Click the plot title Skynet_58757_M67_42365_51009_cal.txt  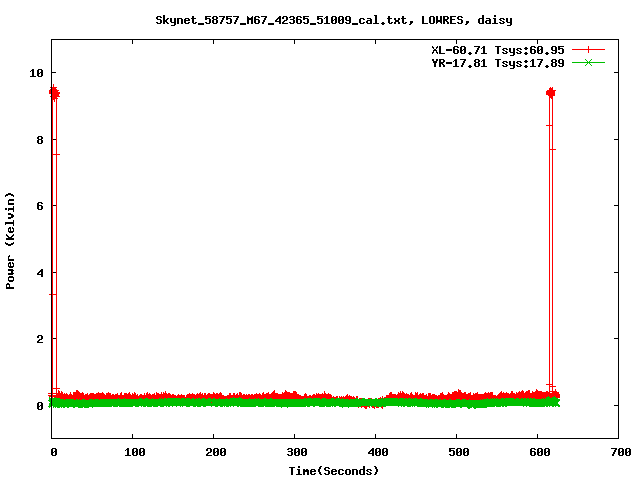(x=281, y=20)
